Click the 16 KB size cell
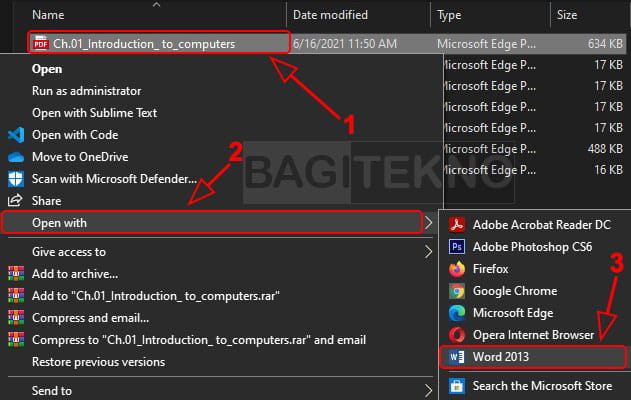 click(x=608, y=170)
